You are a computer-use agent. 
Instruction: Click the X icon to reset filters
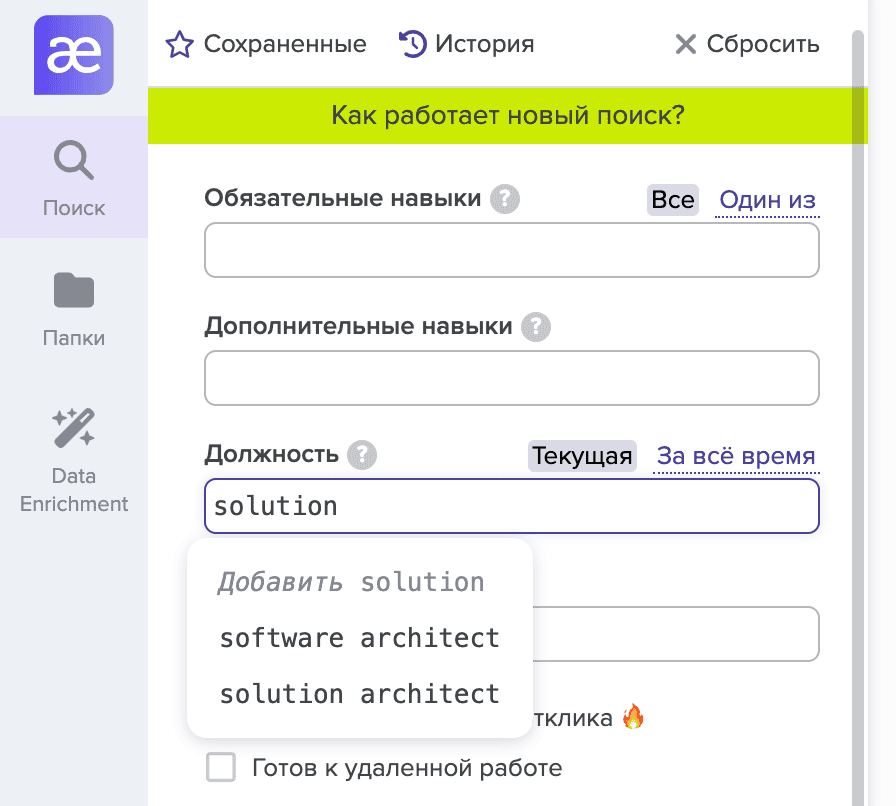[685, 44]
